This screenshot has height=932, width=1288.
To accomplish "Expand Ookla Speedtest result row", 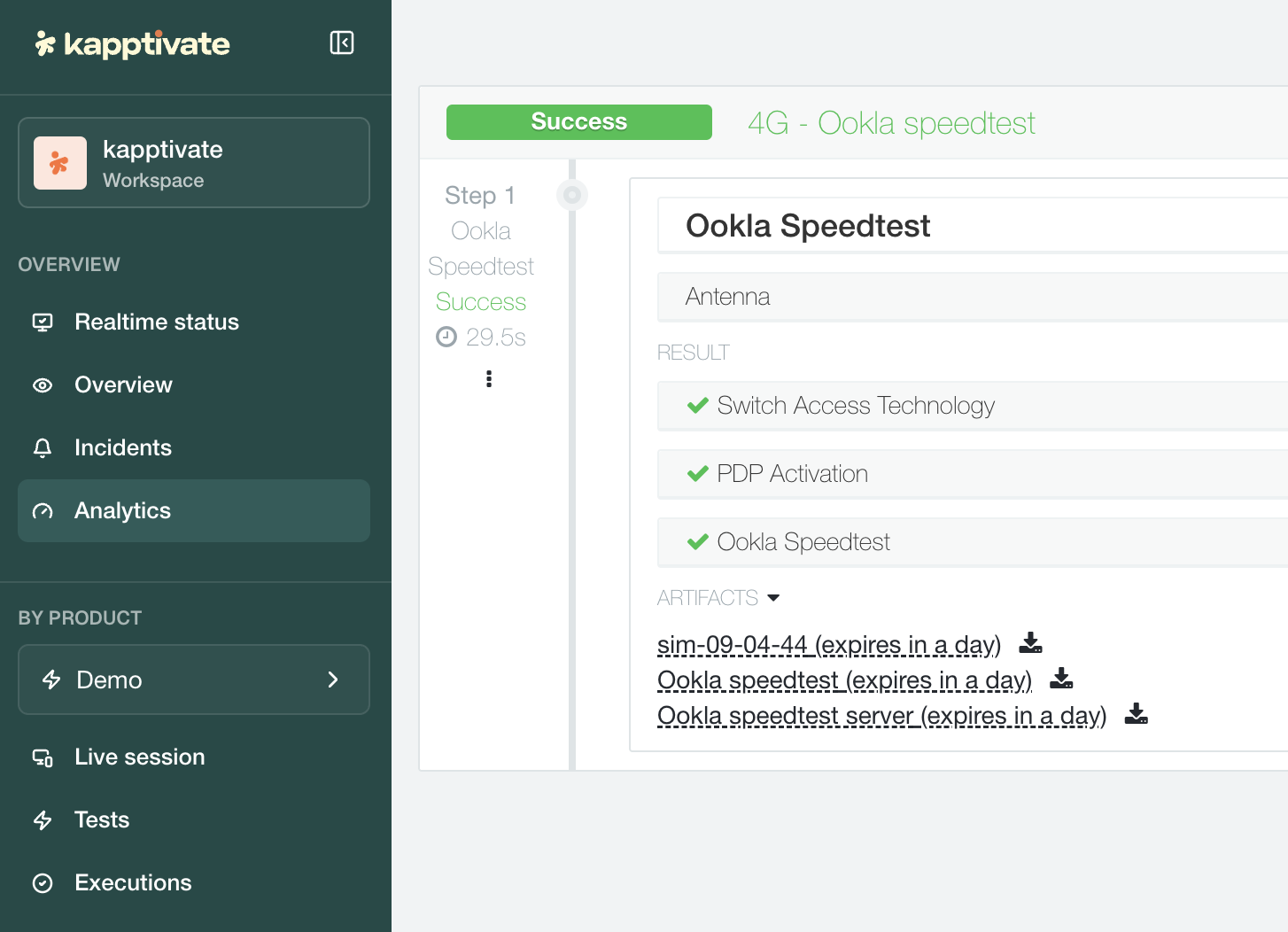I will (x=973, y=542).
